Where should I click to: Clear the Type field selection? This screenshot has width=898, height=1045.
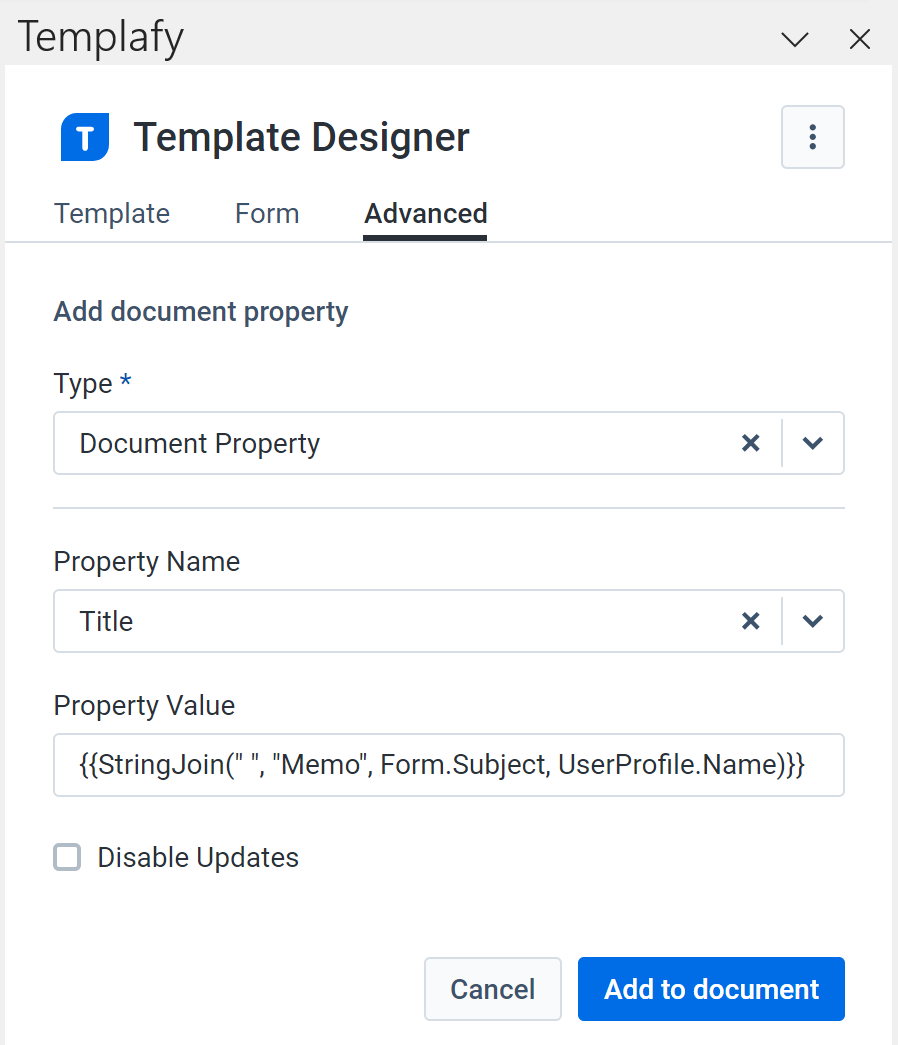click(x=751, y=443)
